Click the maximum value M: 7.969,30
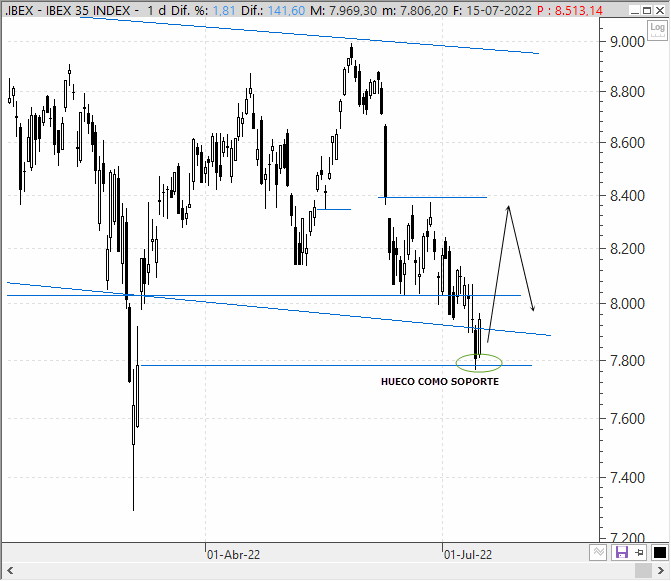Image resolution: width=671 pixels, height=581 pixels. coord(344,10)
